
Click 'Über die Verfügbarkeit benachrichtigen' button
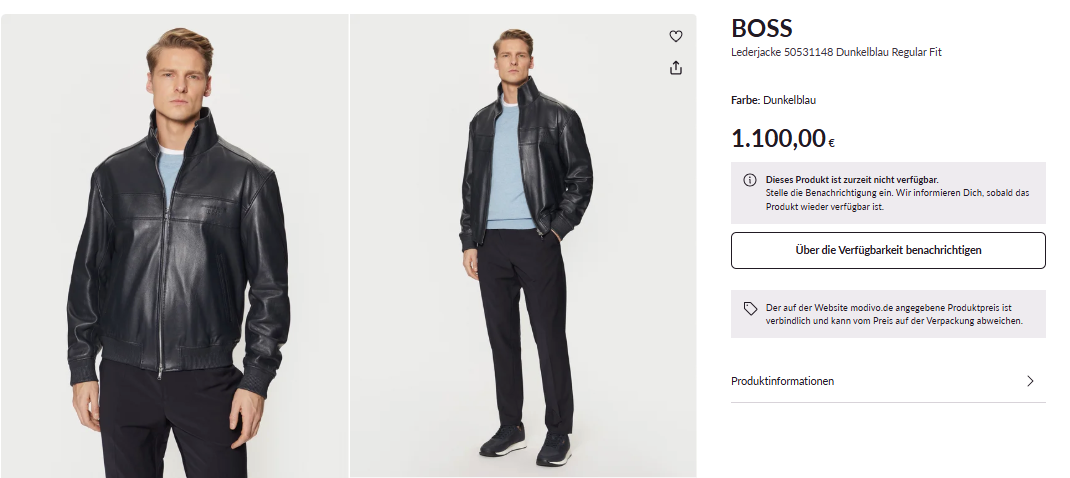pos(888,250)
